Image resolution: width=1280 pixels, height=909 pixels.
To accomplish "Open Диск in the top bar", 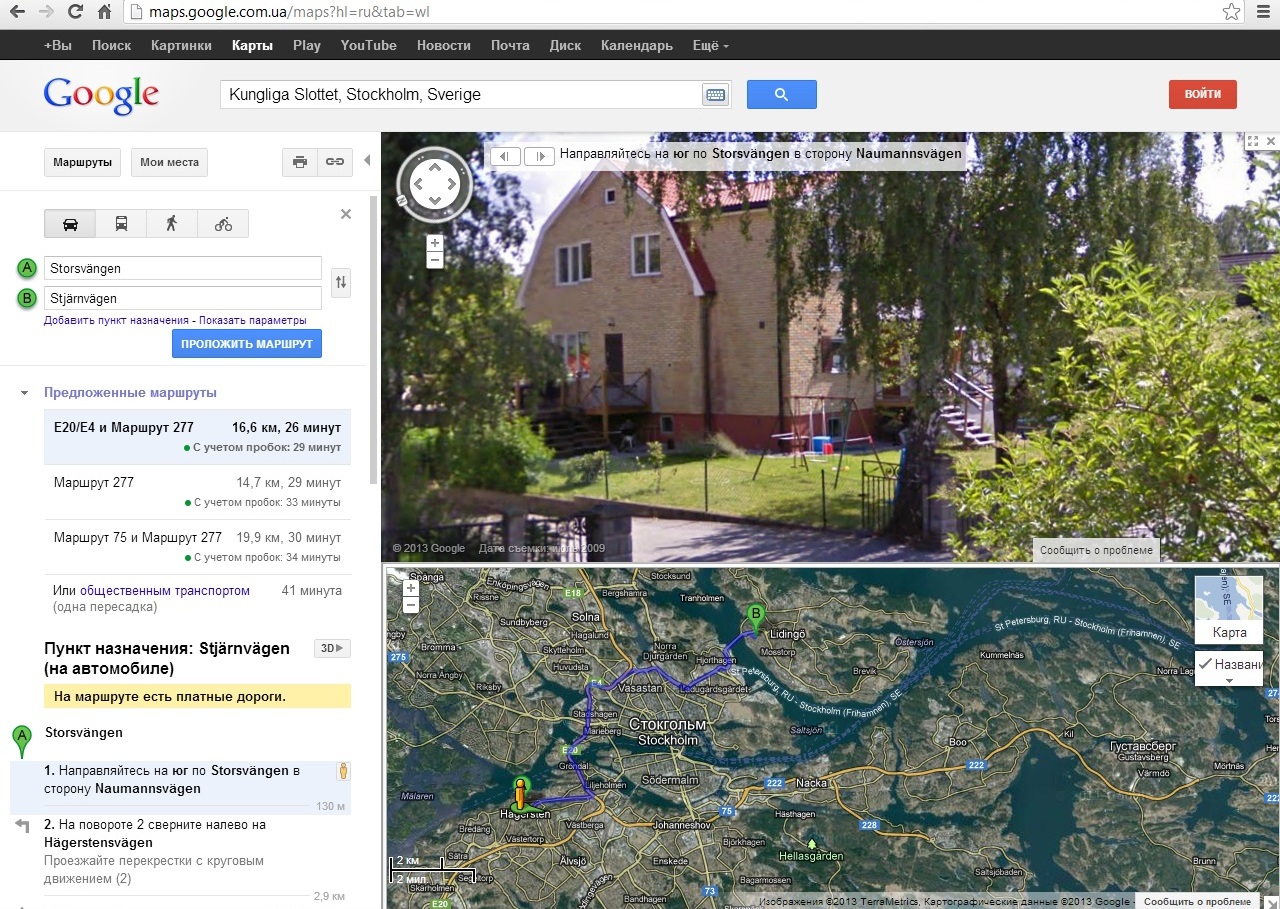I will click(x=565, y=45).
